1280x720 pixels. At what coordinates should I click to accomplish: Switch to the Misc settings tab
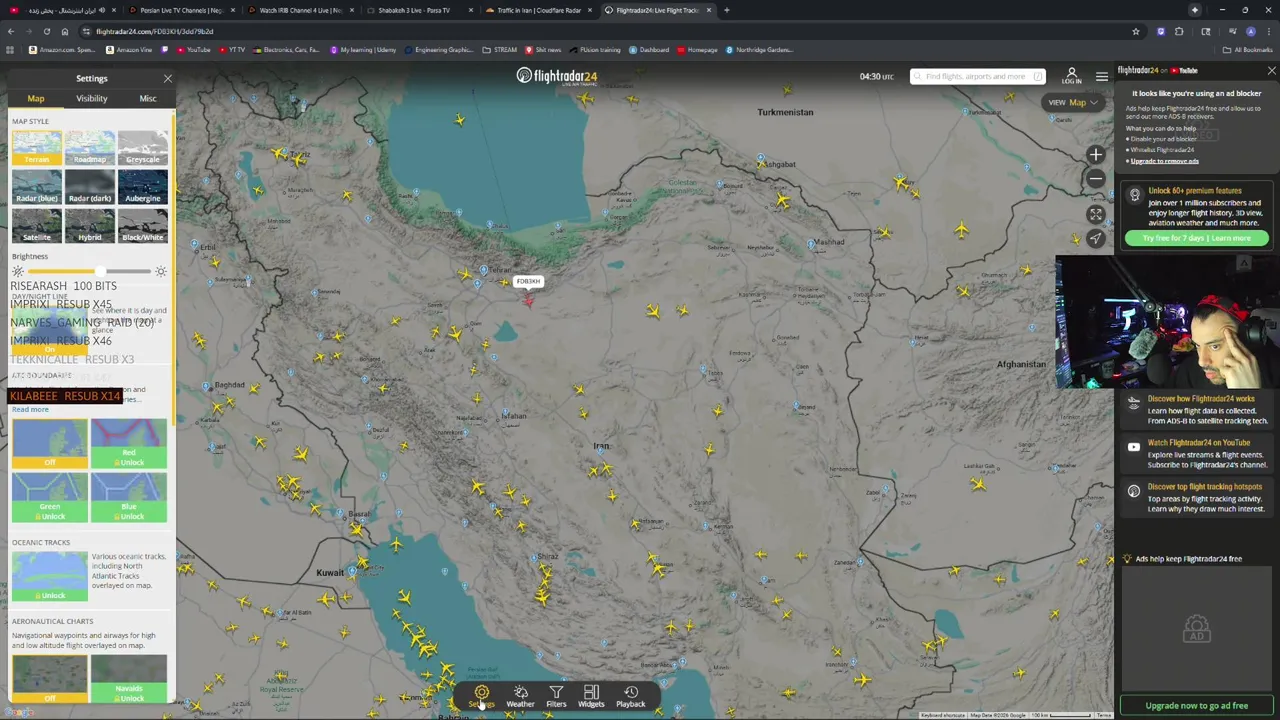(x=148, y=98)
